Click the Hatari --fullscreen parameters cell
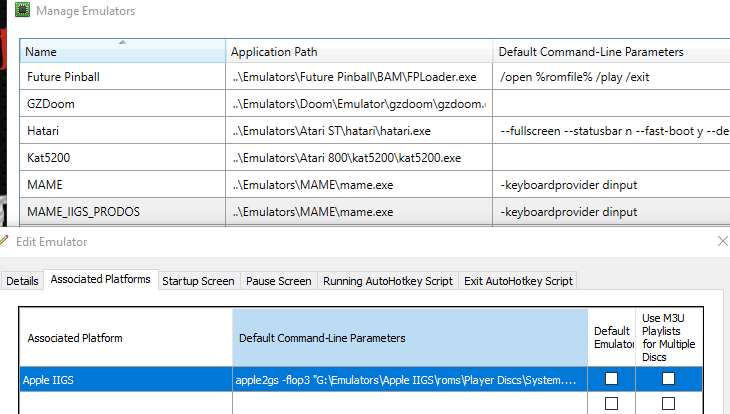This screenshot has width=730, height=414. coord(611,130)
